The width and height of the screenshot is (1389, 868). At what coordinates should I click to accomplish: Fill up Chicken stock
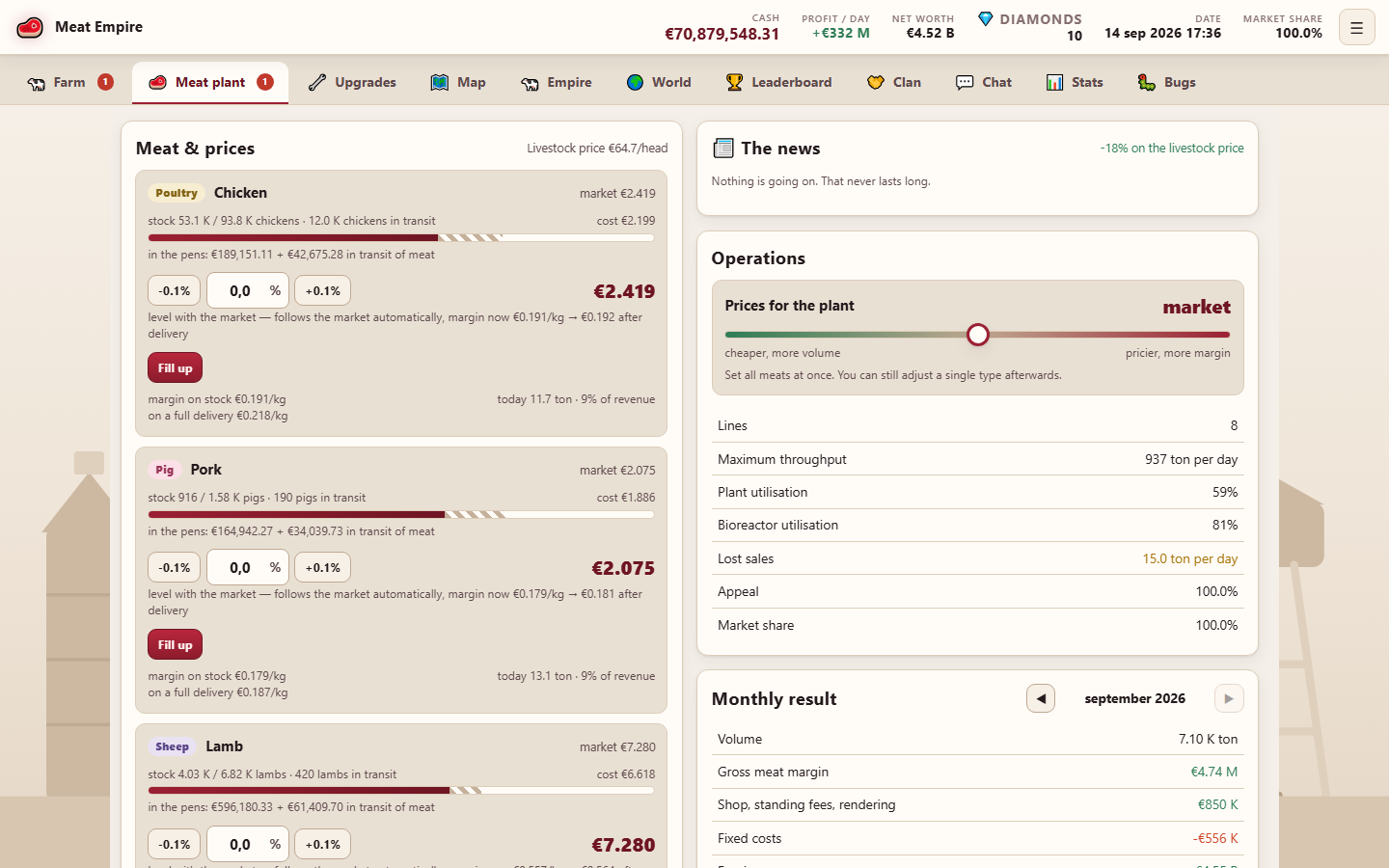(175, 367)
